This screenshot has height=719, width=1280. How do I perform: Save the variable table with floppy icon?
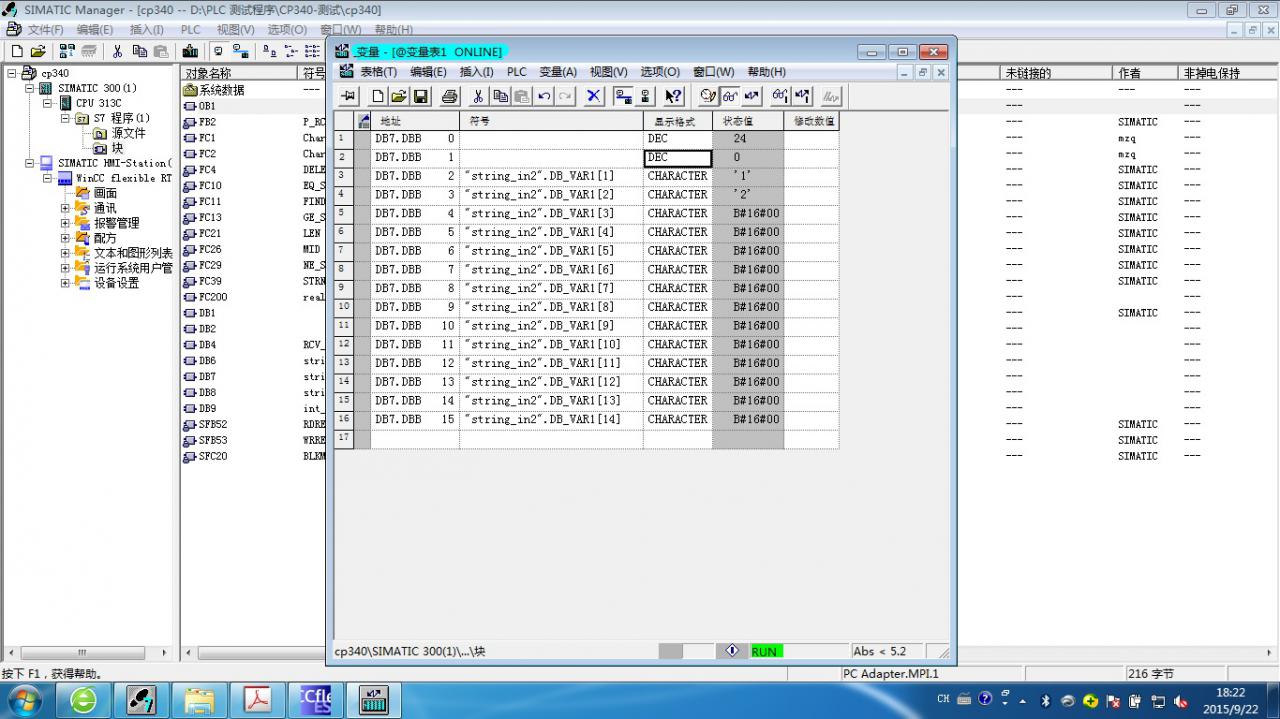[x=421, y=96]
